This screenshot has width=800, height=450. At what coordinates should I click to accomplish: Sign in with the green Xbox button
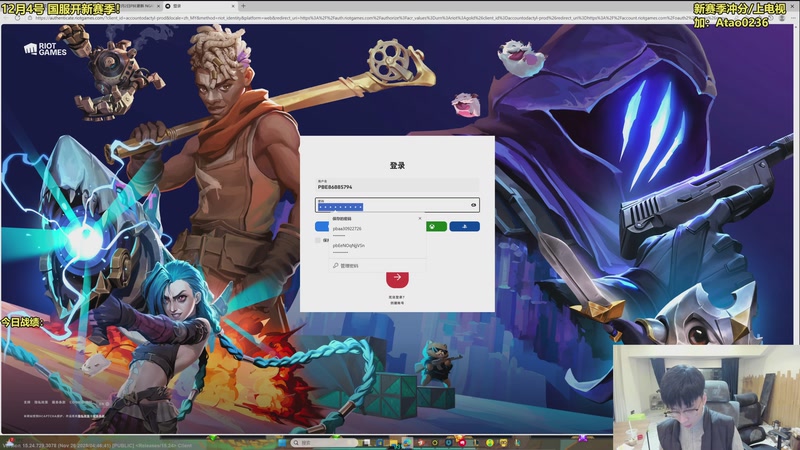(436, 227)
